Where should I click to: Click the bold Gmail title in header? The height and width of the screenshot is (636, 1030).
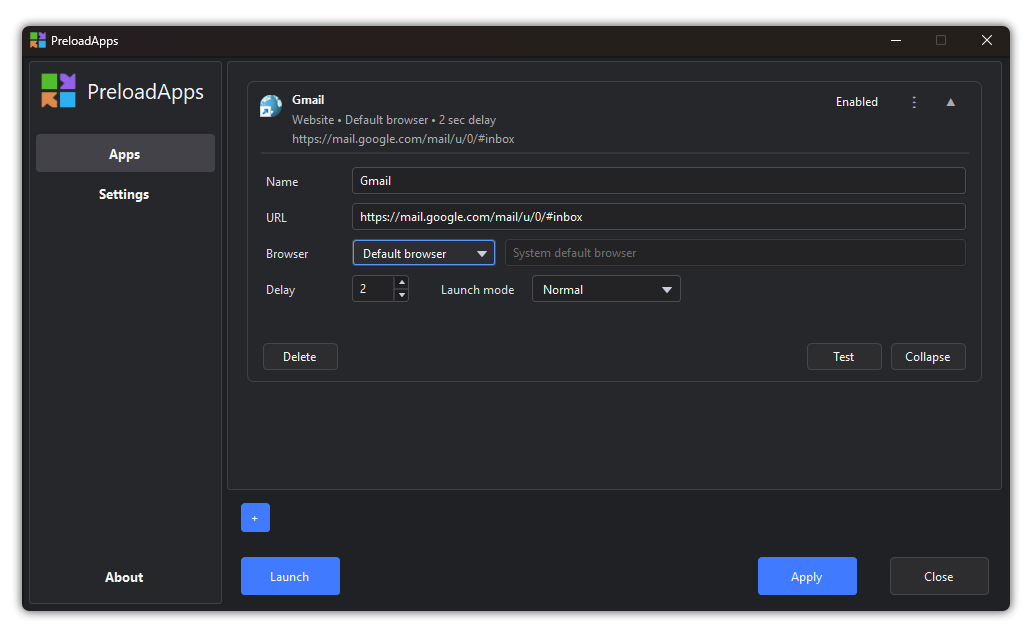click(x=308, y=100)
